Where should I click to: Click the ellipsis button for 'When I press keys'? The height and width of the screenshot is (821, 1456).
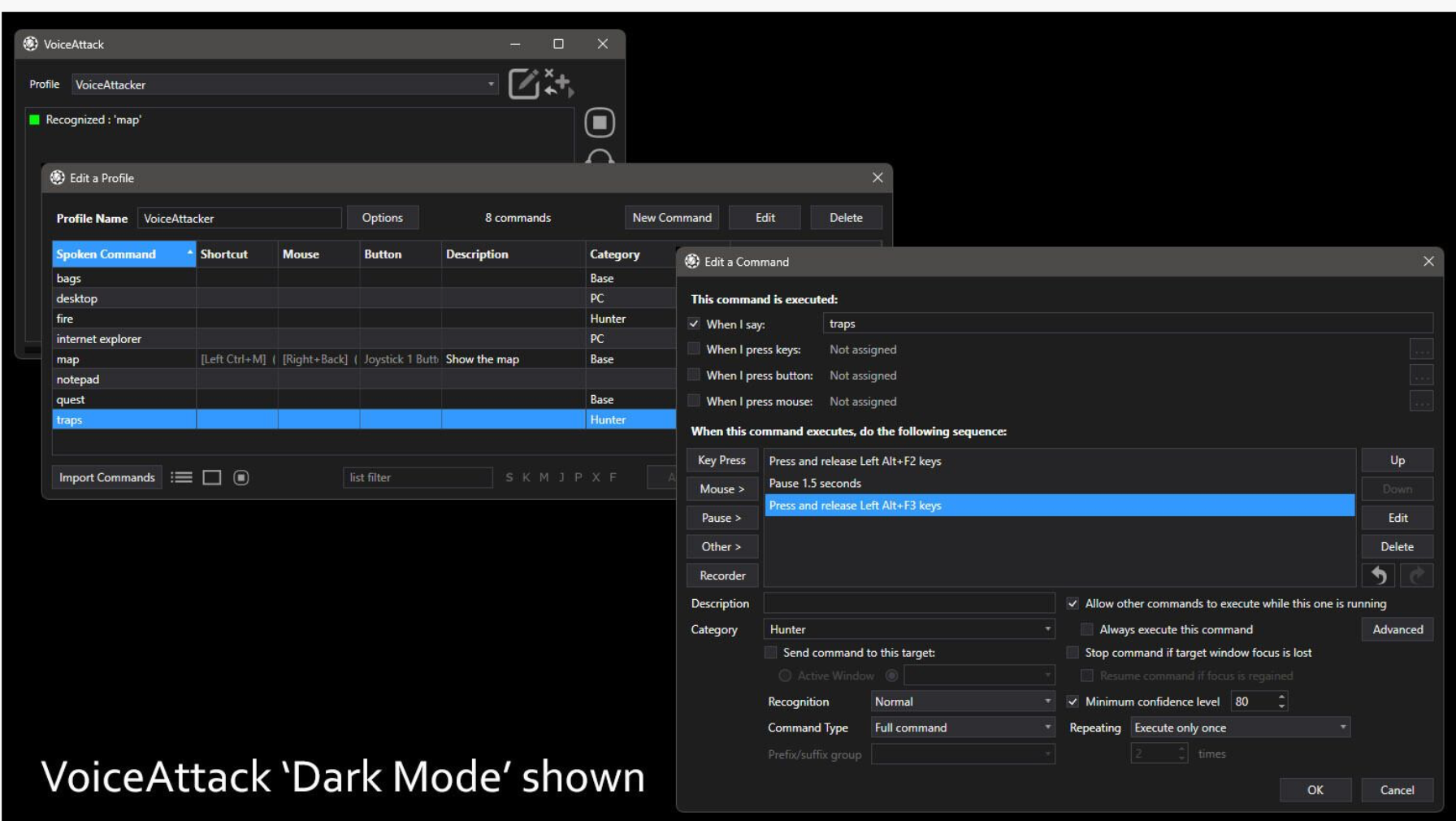(x=1421, y=350)
